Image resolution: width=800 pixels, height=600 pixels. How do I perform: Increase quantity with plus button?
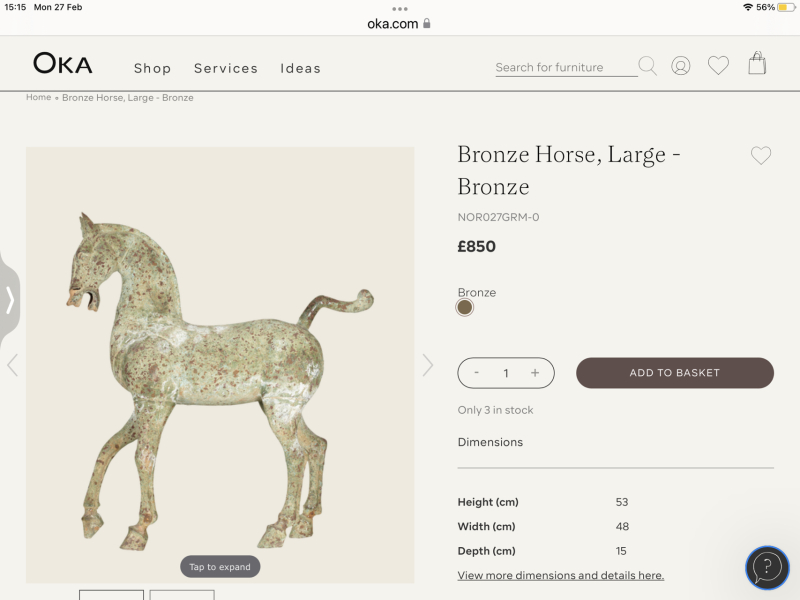(535, 373)
